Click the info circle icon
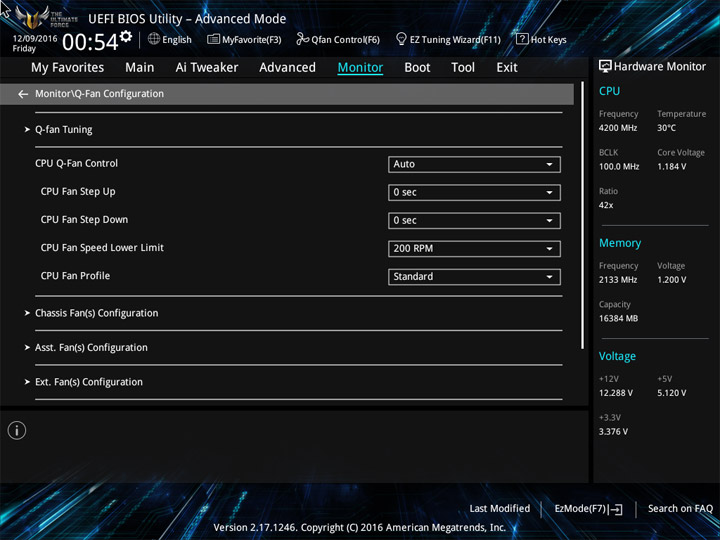The width and height of the screenshot is (720, 540). (17, 430)
